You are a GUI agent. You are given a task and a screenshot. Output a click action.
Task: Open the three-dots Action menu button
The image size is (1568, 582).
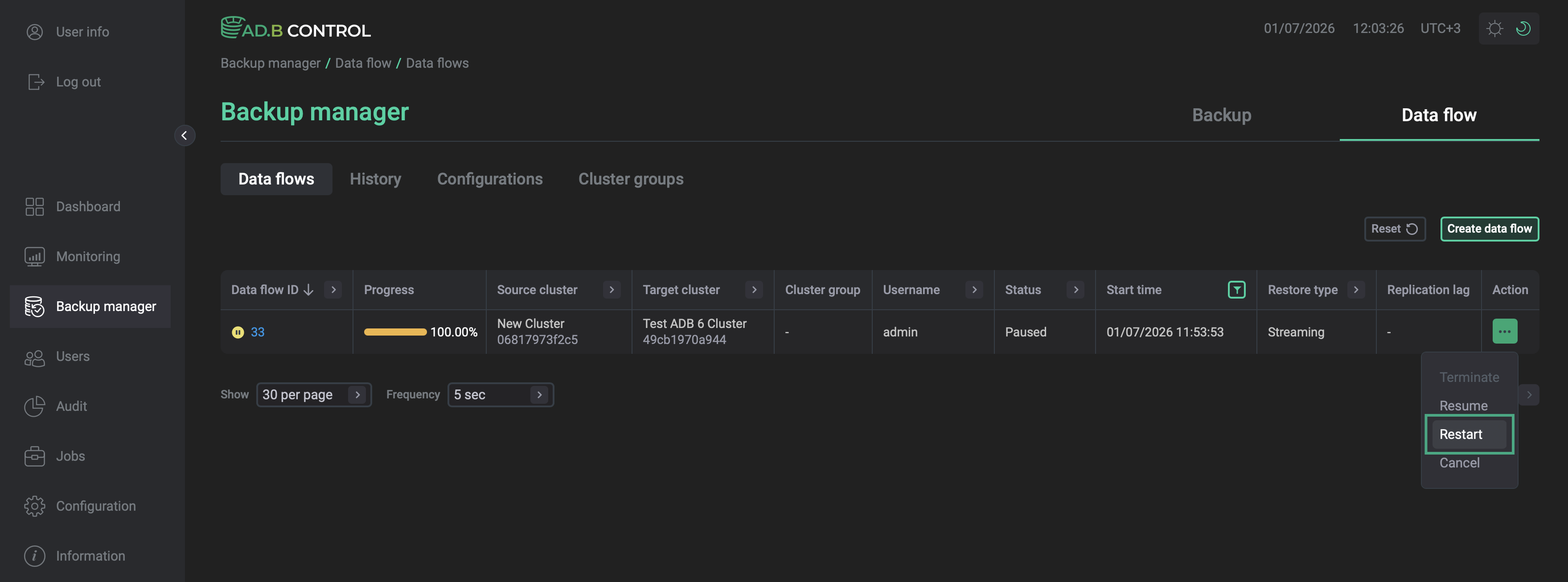tap(1504, 332)
